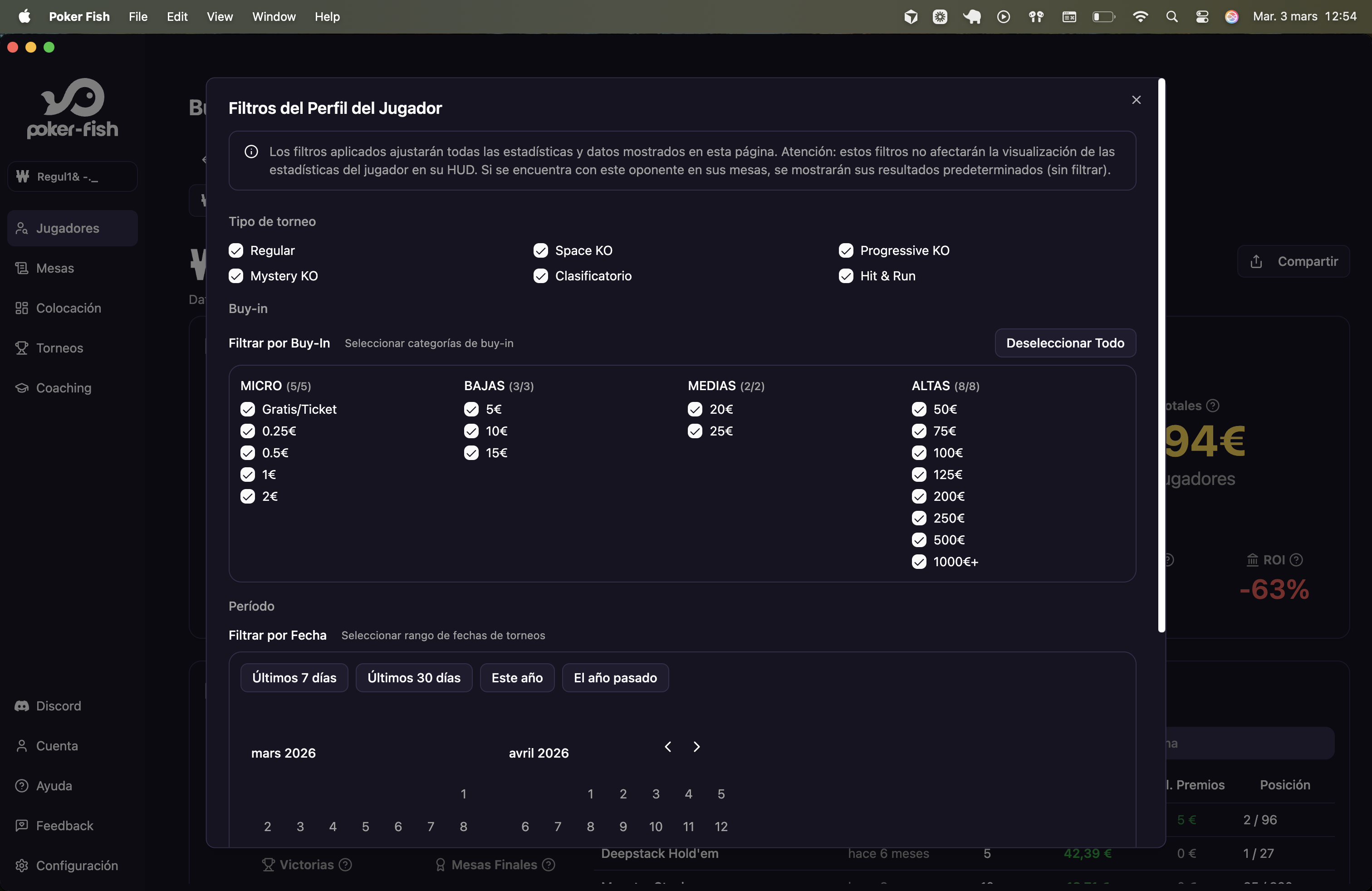Viewport: 1372px width, 891px height.
Task: Open the Torneos sidebar entry
Action: point(73,348)
